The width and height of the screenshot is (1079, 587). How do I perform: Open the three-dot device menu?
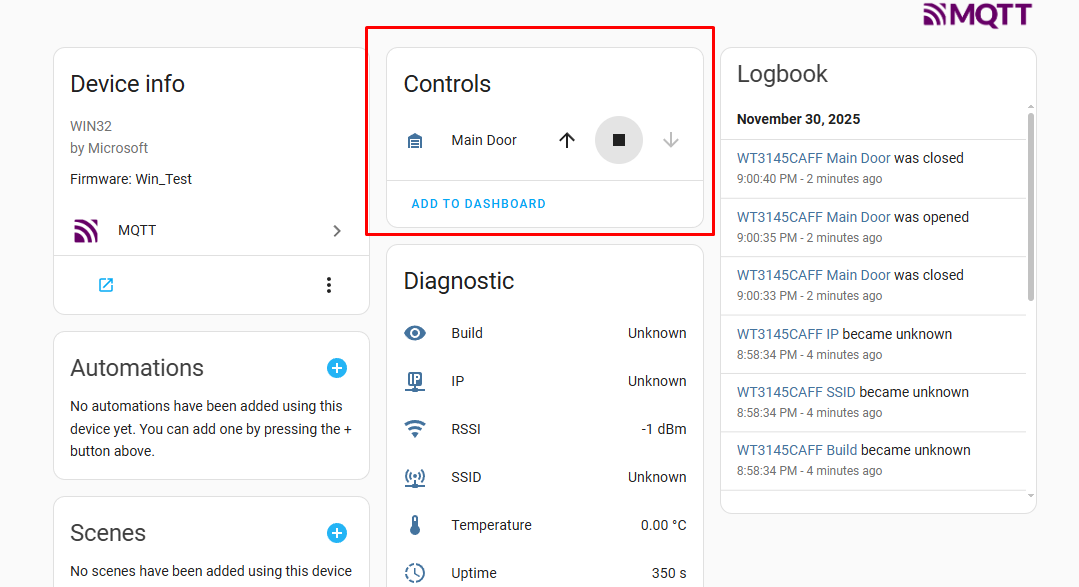pyautogui.click(x=329, y=285)
